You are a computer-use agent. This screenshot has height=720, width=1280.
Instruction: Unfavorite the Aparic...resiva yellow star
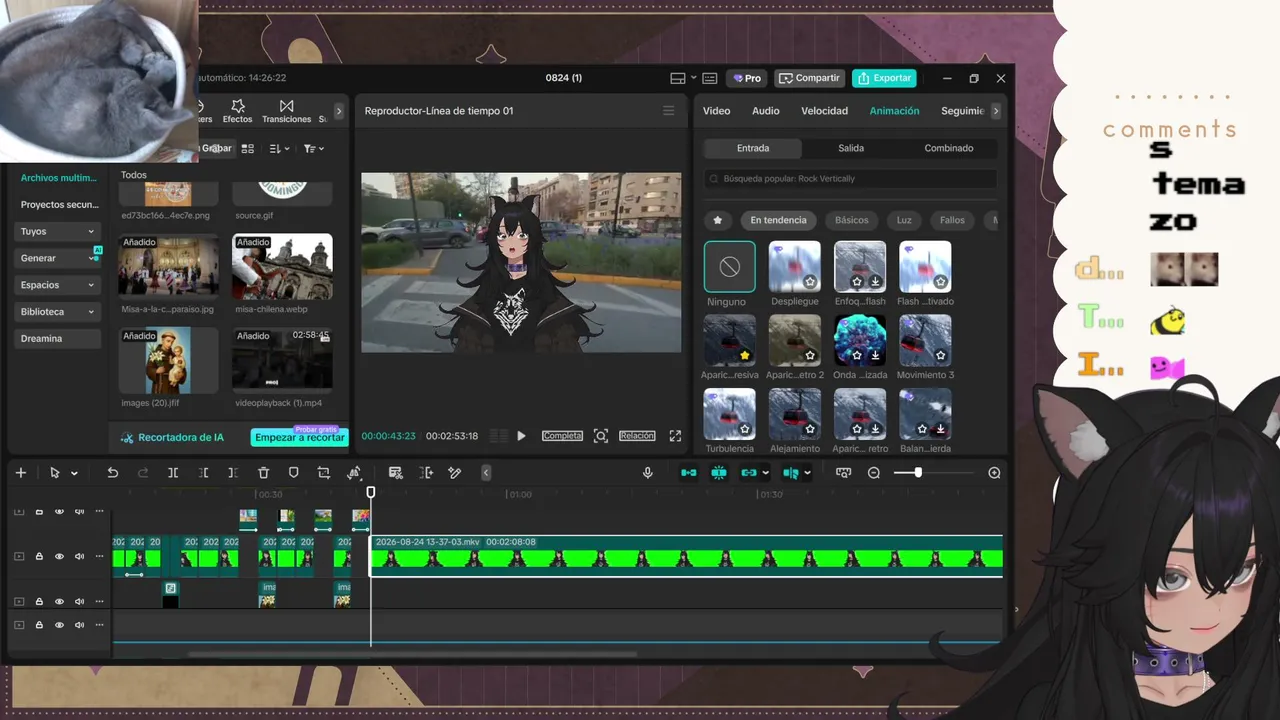click(745, 355)
